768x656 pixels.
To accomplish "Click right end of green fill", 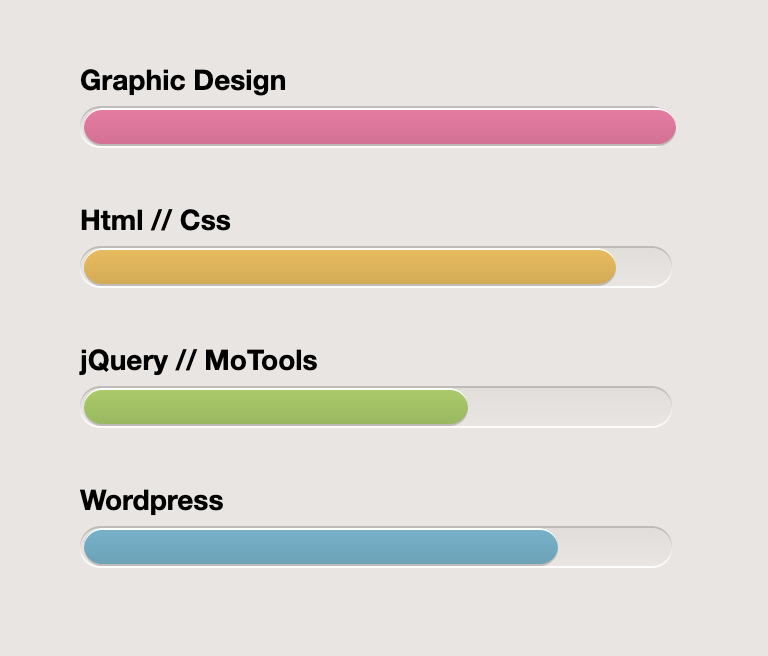I will (457, 407).
